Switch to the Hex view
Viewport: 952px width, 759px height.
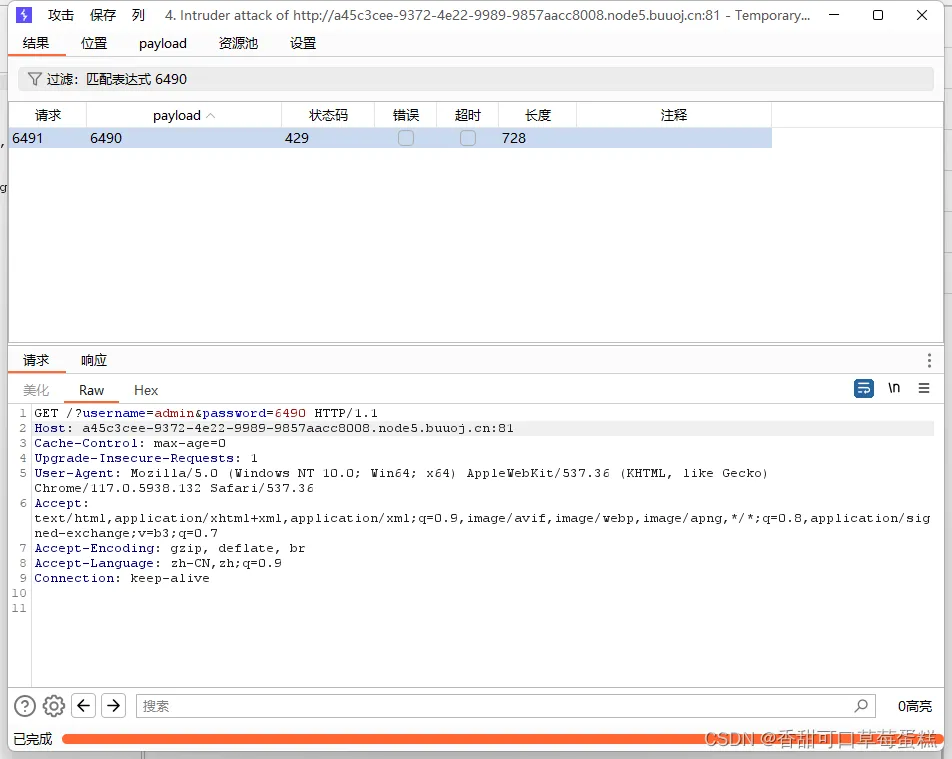(145, 390)
